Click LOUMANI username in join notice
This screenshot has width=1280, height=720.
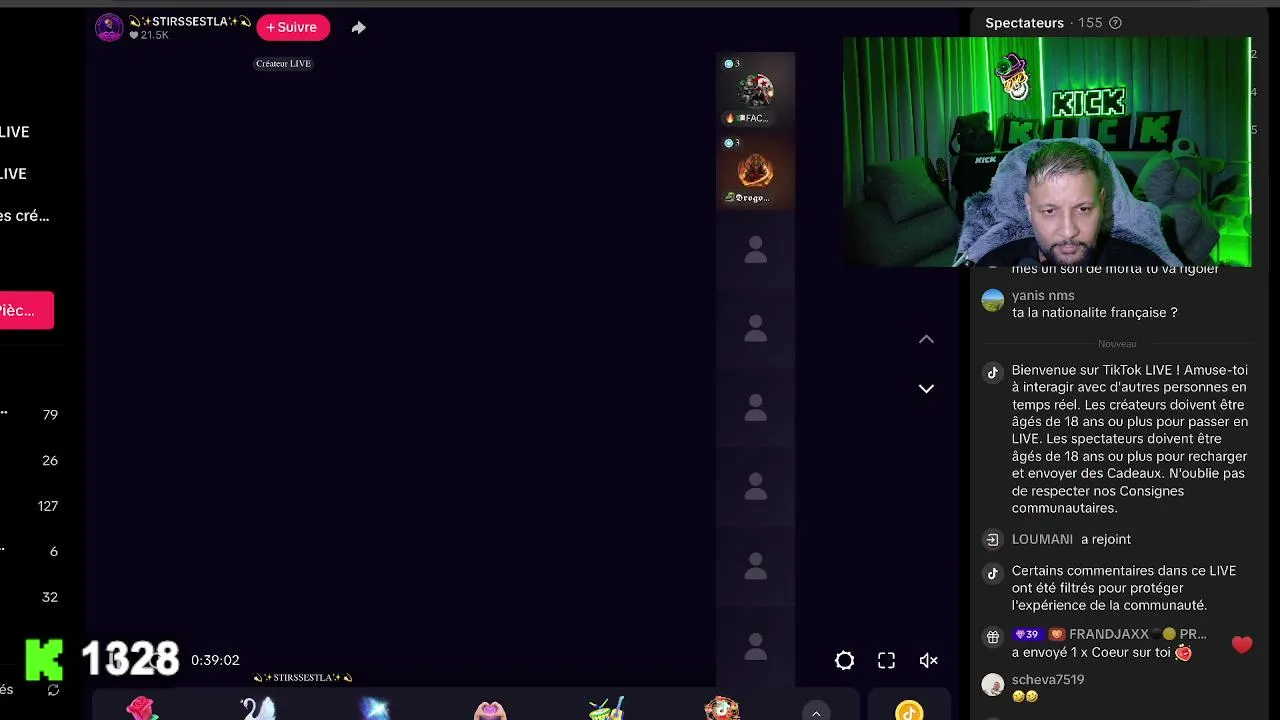point(1042,539)
